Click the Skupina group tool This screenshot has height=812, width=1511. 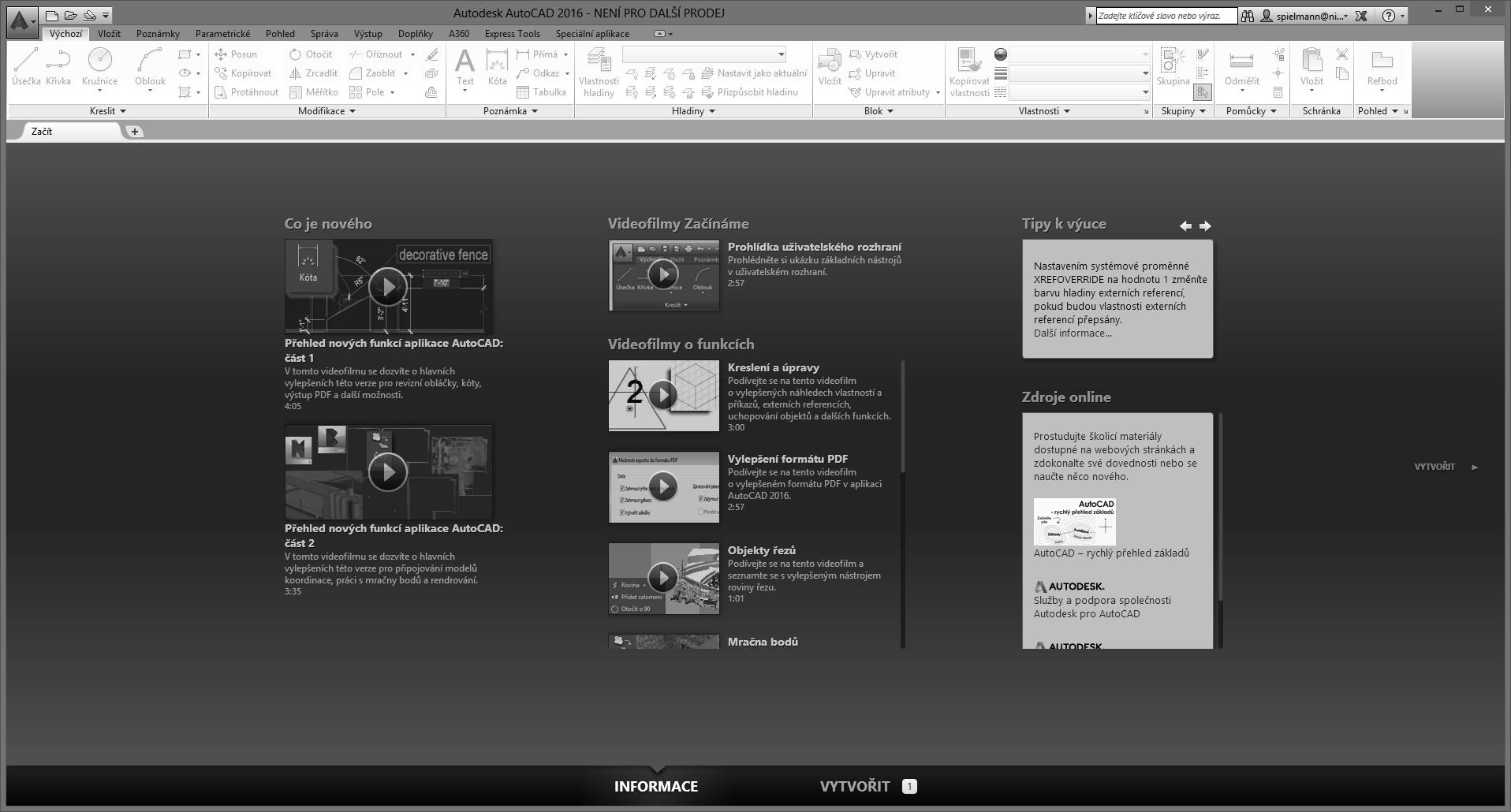1173,67
